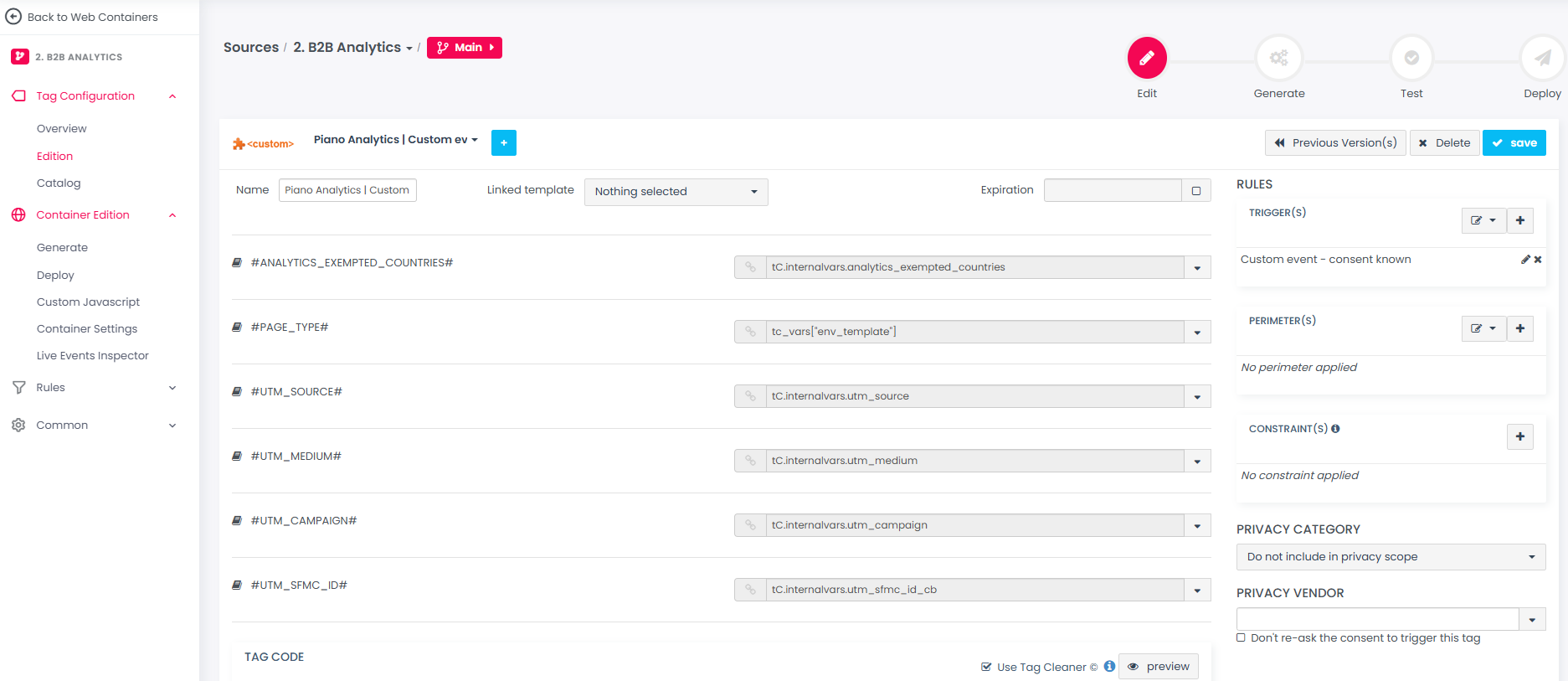1568x681 pixels.
Task: Open the Linked template dropdown
Action: click(x=676, y=192)
